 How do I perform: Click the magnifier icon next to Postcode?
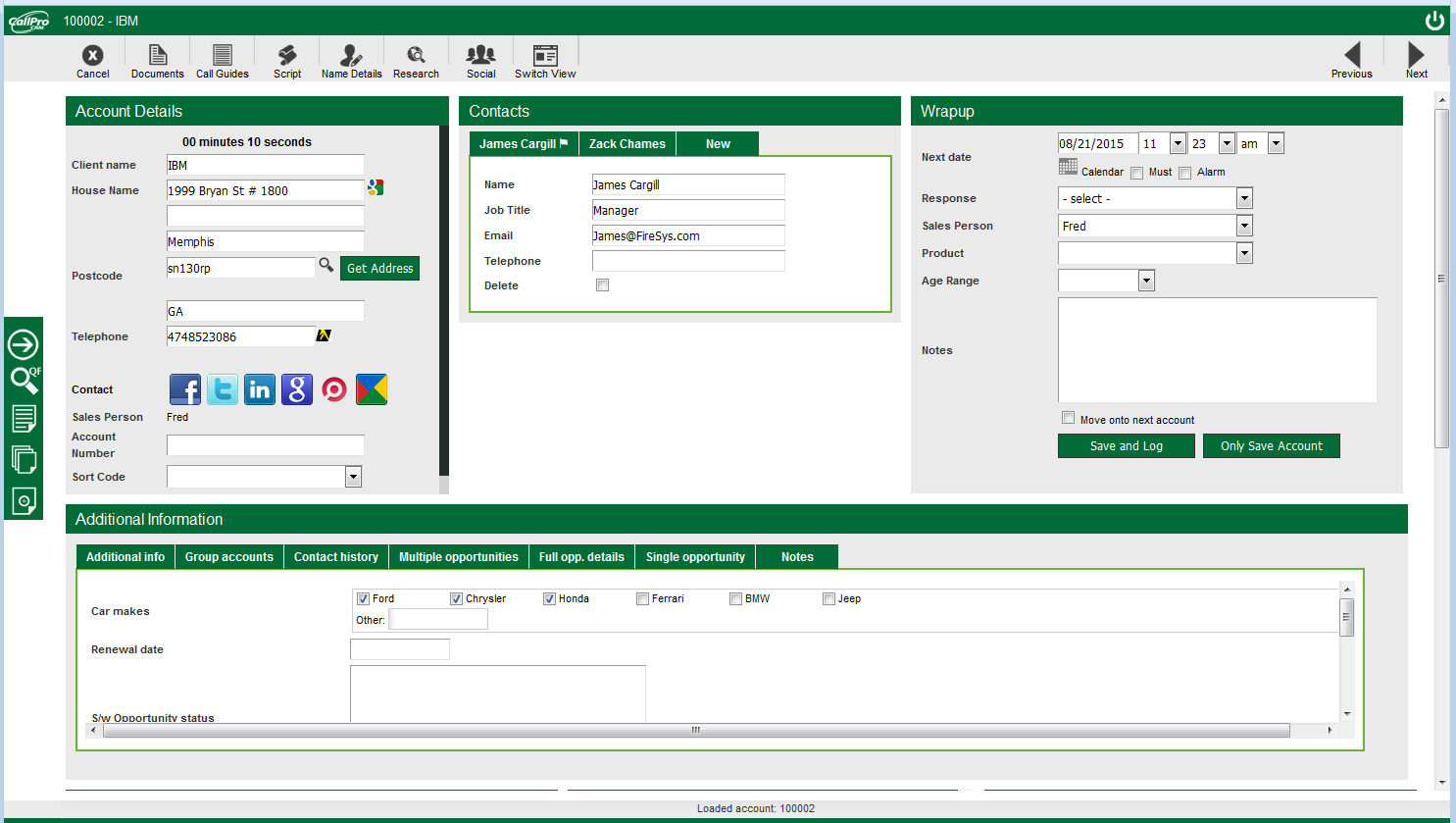pos(326,265)
